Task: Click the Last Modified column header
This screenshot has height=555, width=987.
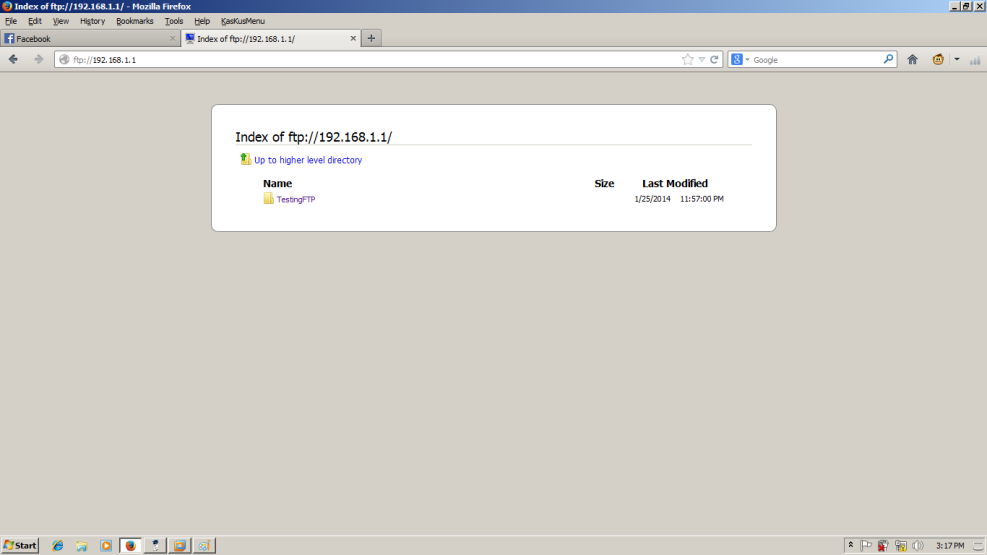Action: tap(675, 183)
